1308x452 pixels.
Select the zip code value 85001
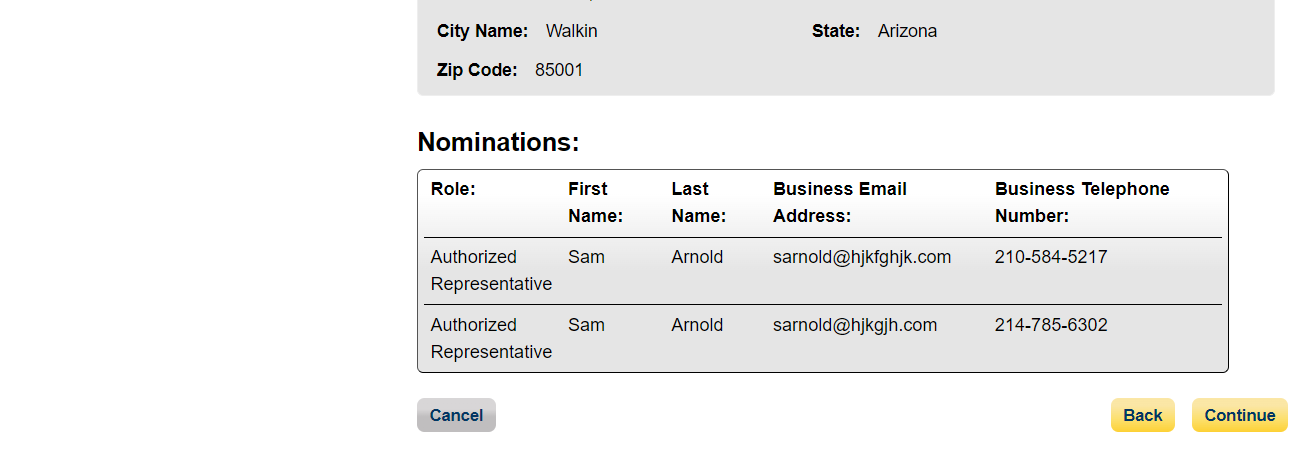[x=559, y=70]
